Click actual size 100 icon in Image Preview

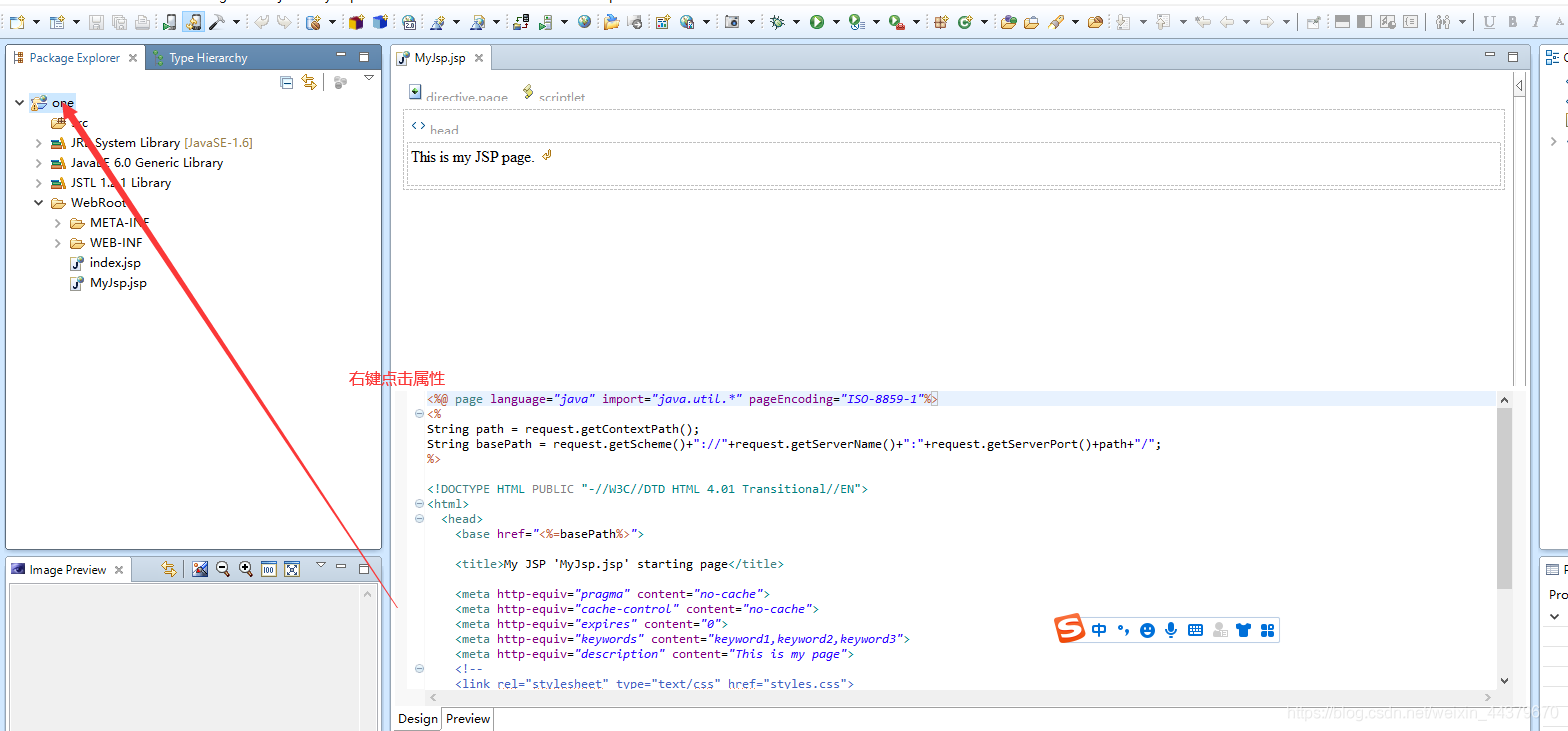coord(268,569)
